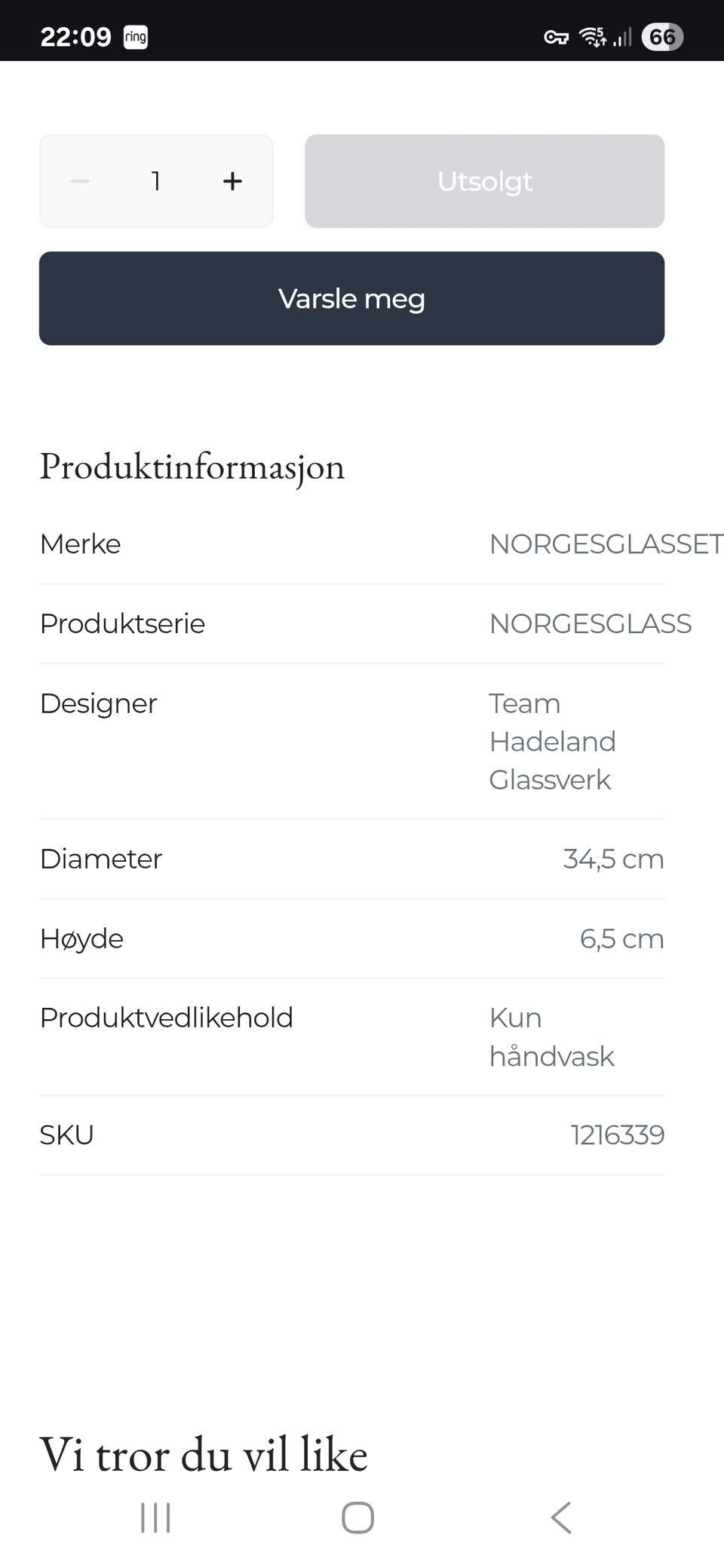The width and height of the screenshot is (724, 1568).
Task: Tap the VPN key status icon
Action: click(x=556, y=37)
